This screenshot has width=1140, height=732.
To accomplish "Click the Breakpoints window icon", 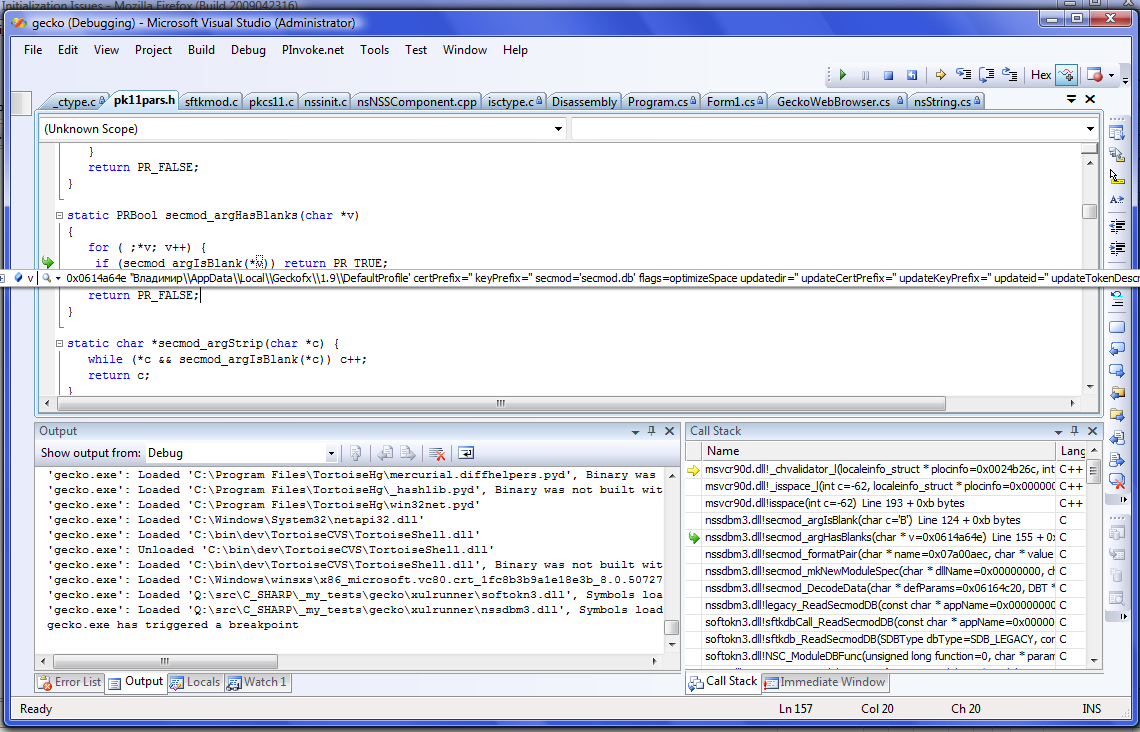I will pyautogui.click(x=1094, y=75).
